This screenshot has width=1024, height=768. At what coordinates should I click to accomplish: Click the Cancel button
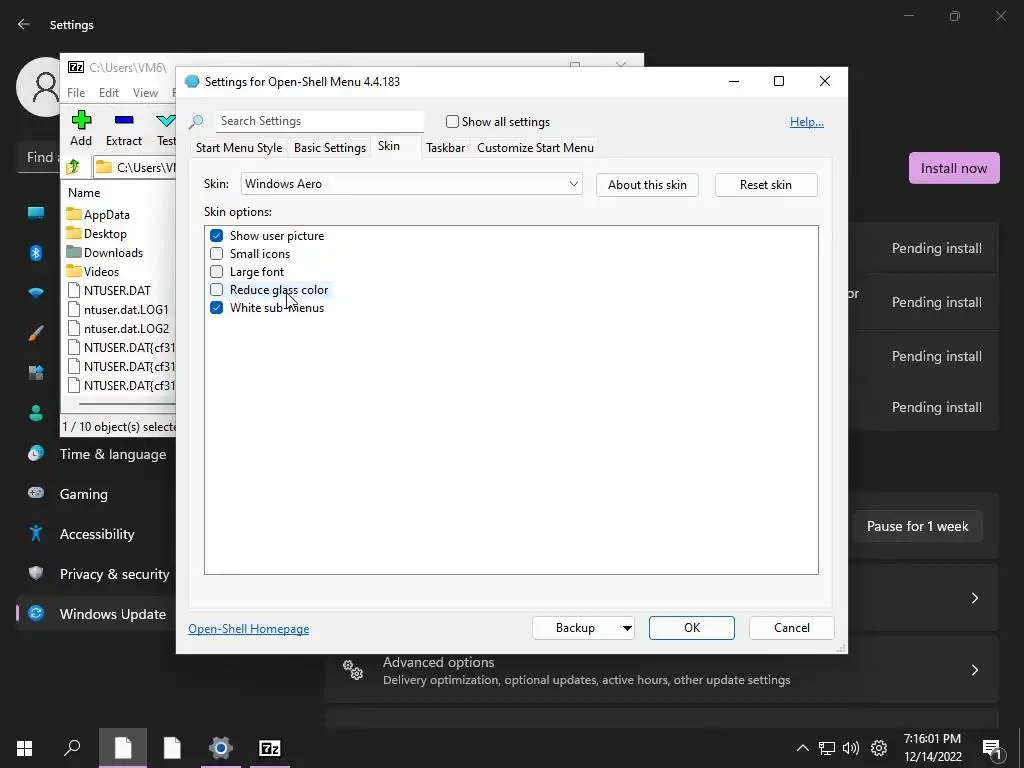(x=792, y=628)
